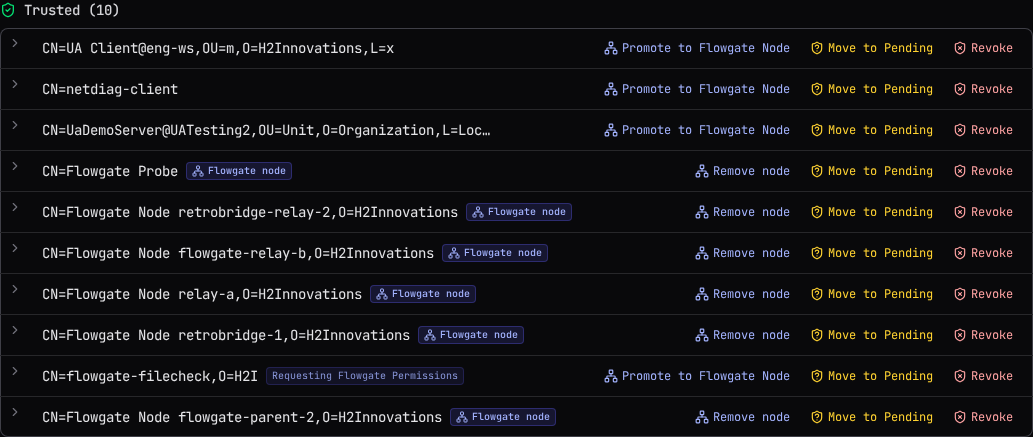Expand the flowgate-filecheck certificate row
The image size is (1033, 437).
[15, 371]
